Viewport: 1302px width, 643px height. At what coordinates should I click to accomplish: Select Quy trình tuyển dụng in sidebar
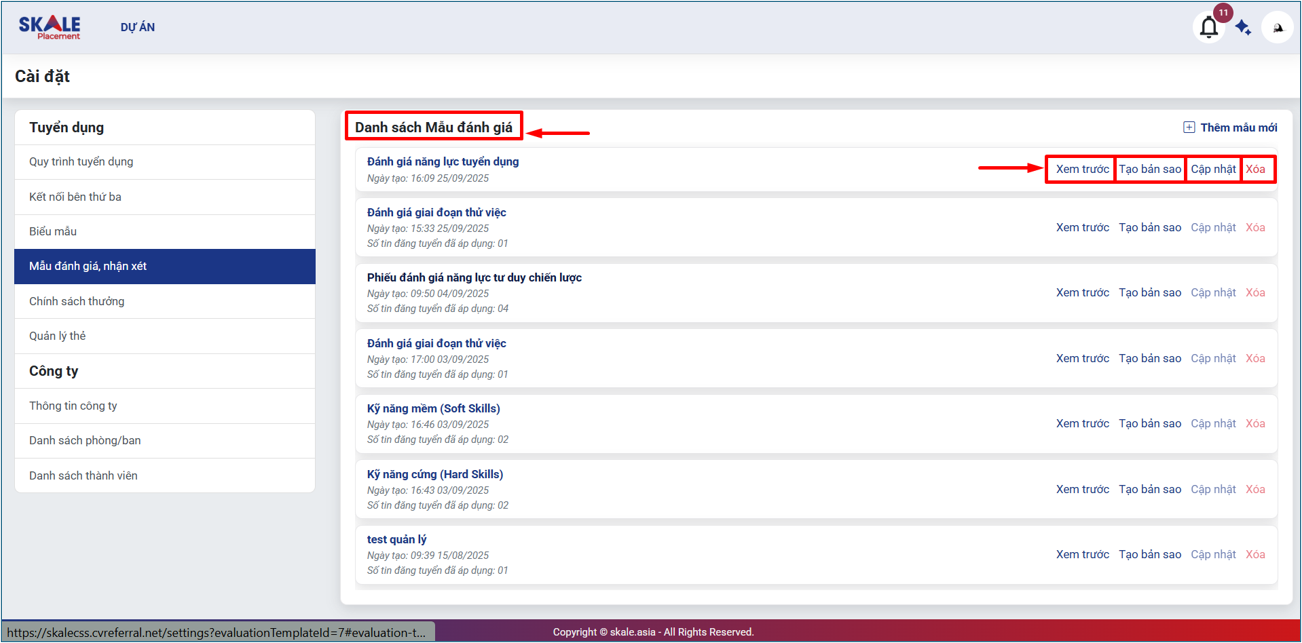tap(81, 162)
